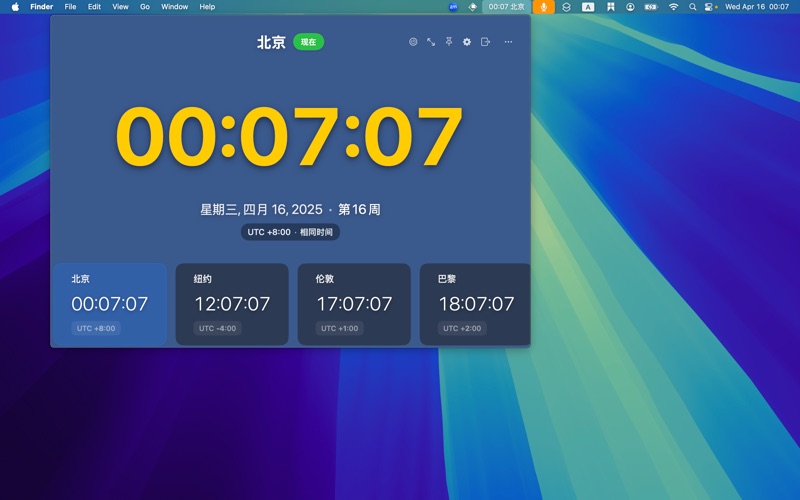Open the File menu
800x500 pixels.
pyautogui.click(x=70, y=7)
